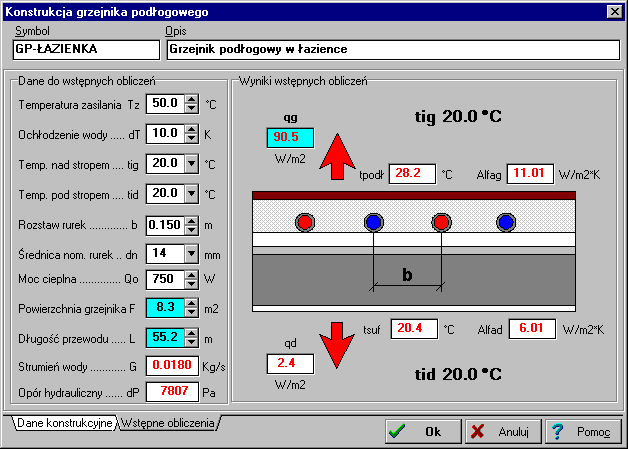Open the Tz supply temperature dropdown
Image resolution: width=628 pixels, height=449 pixels.
click(x=191, y=103)
